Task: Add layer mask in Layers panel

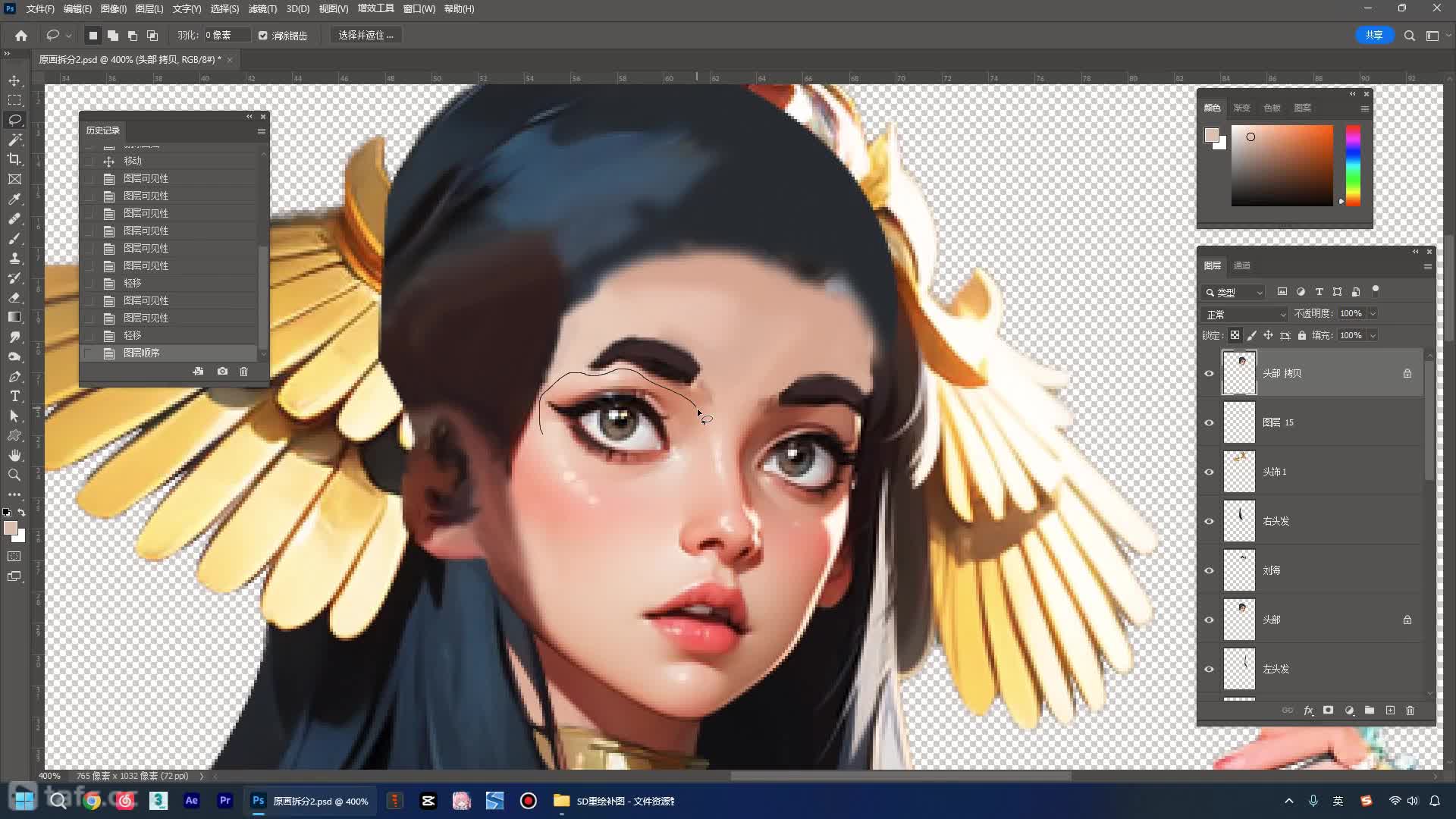Action: click(x=1328, y=711)
